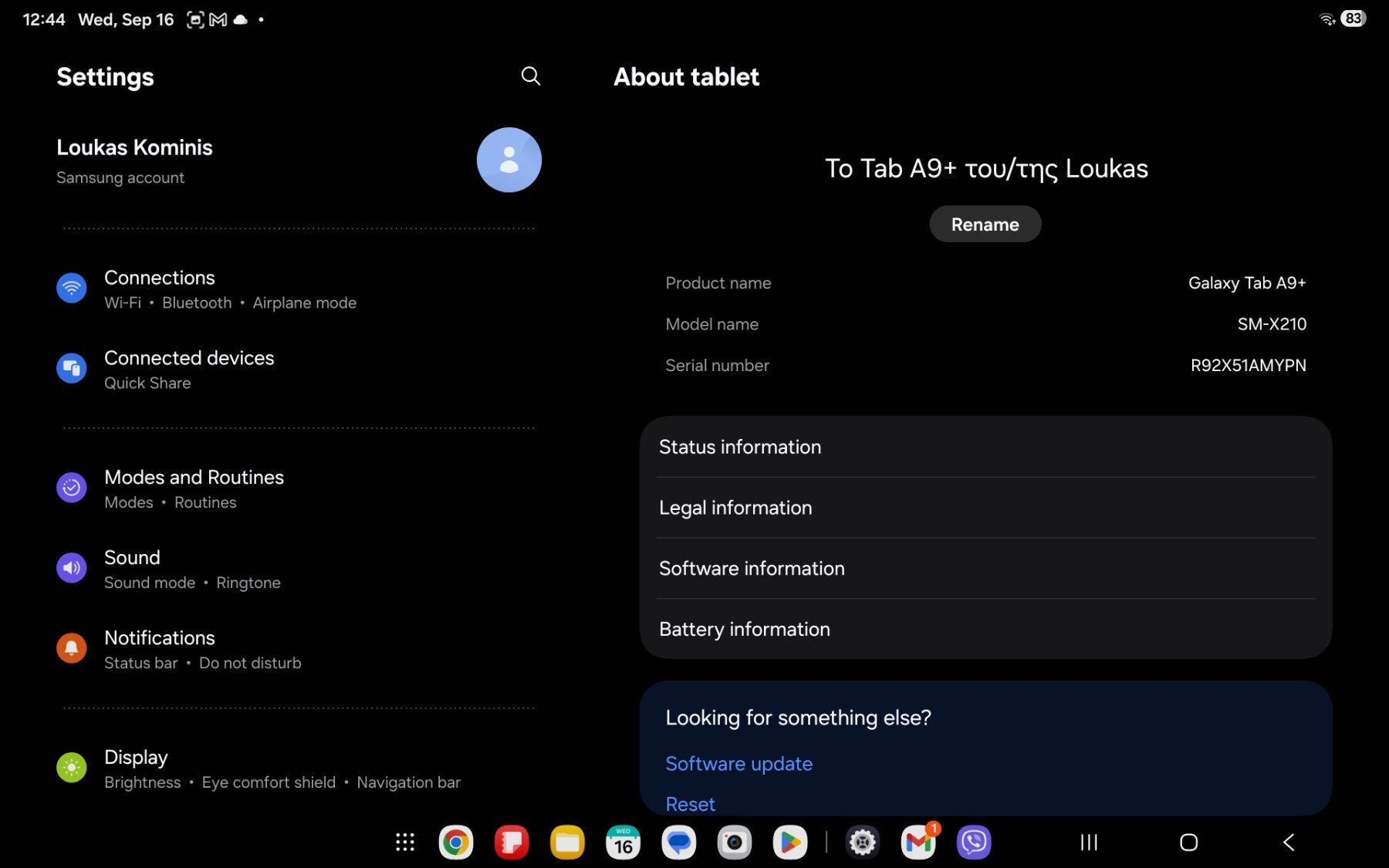Open the Modes and Routines settings category

(x=299, y=488)
